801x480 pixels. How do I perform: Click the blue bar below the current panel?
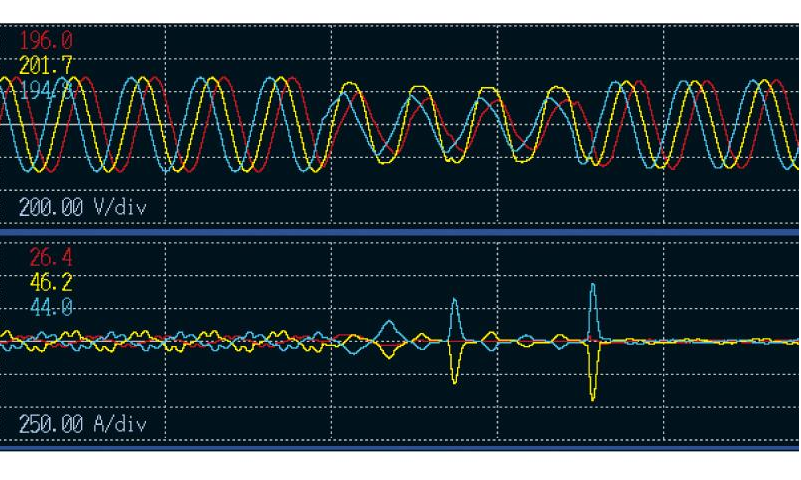(399, 448)
